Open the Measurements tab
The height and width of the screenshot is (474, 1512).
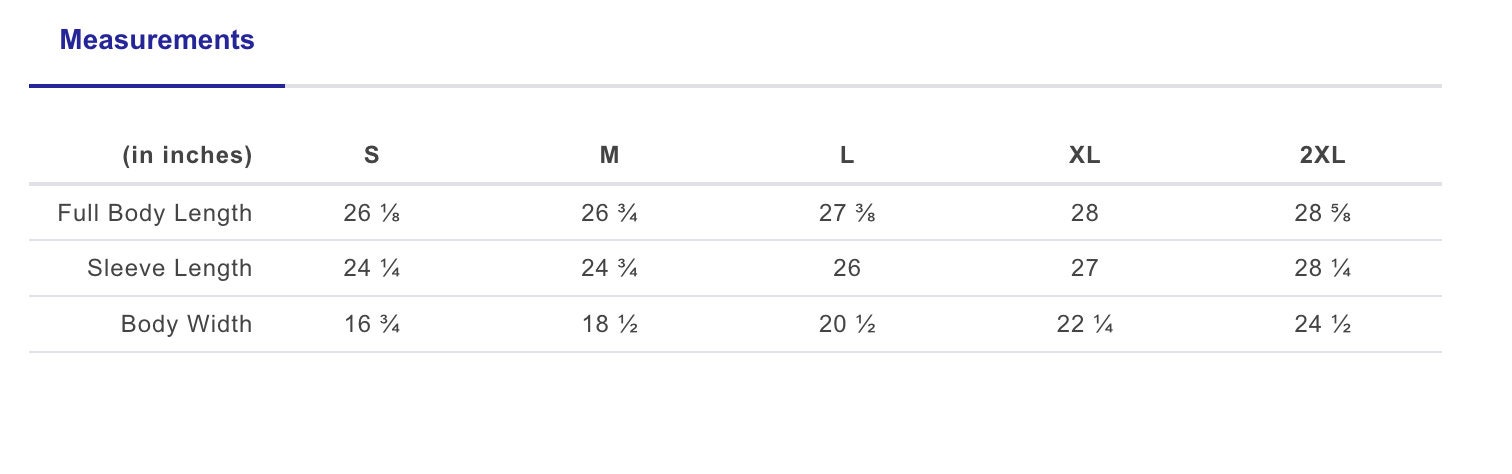coord(157,41)
